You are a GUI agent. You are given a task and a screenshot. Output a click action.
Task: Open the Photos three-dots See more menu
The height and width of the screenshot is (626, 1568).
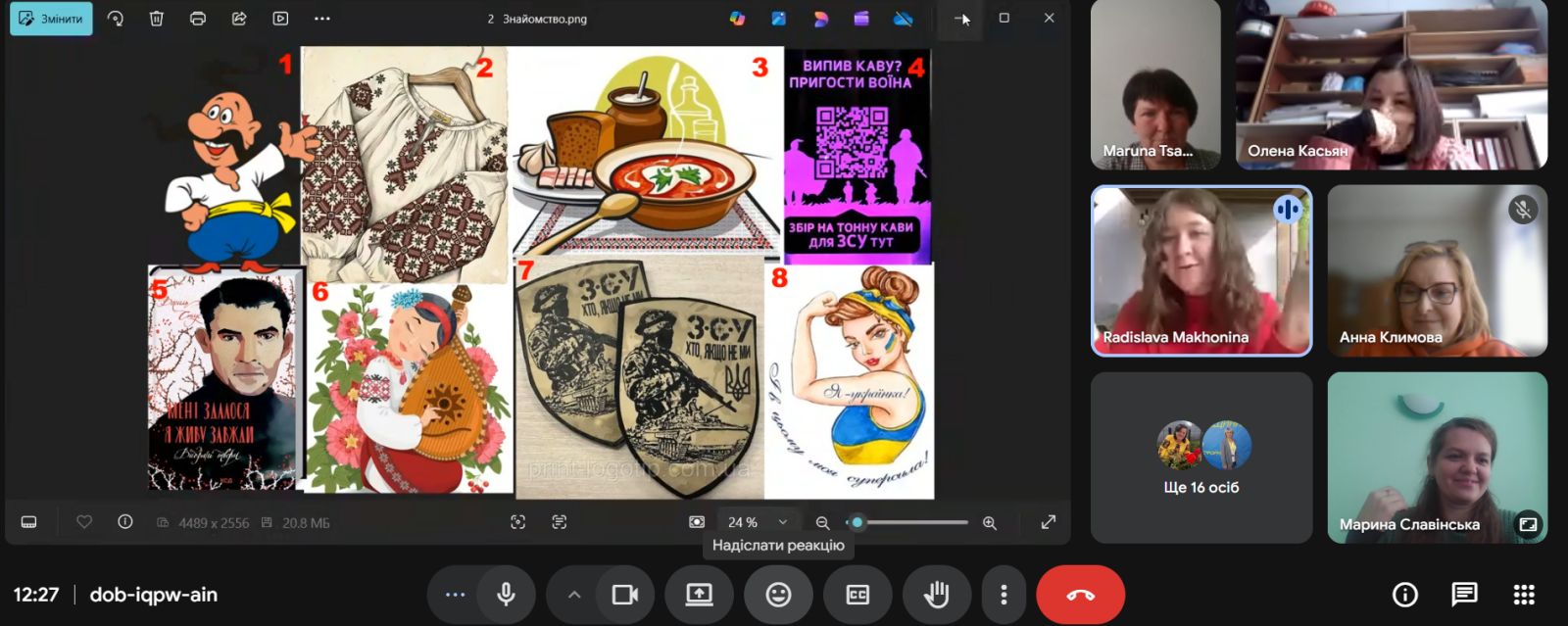322,19
